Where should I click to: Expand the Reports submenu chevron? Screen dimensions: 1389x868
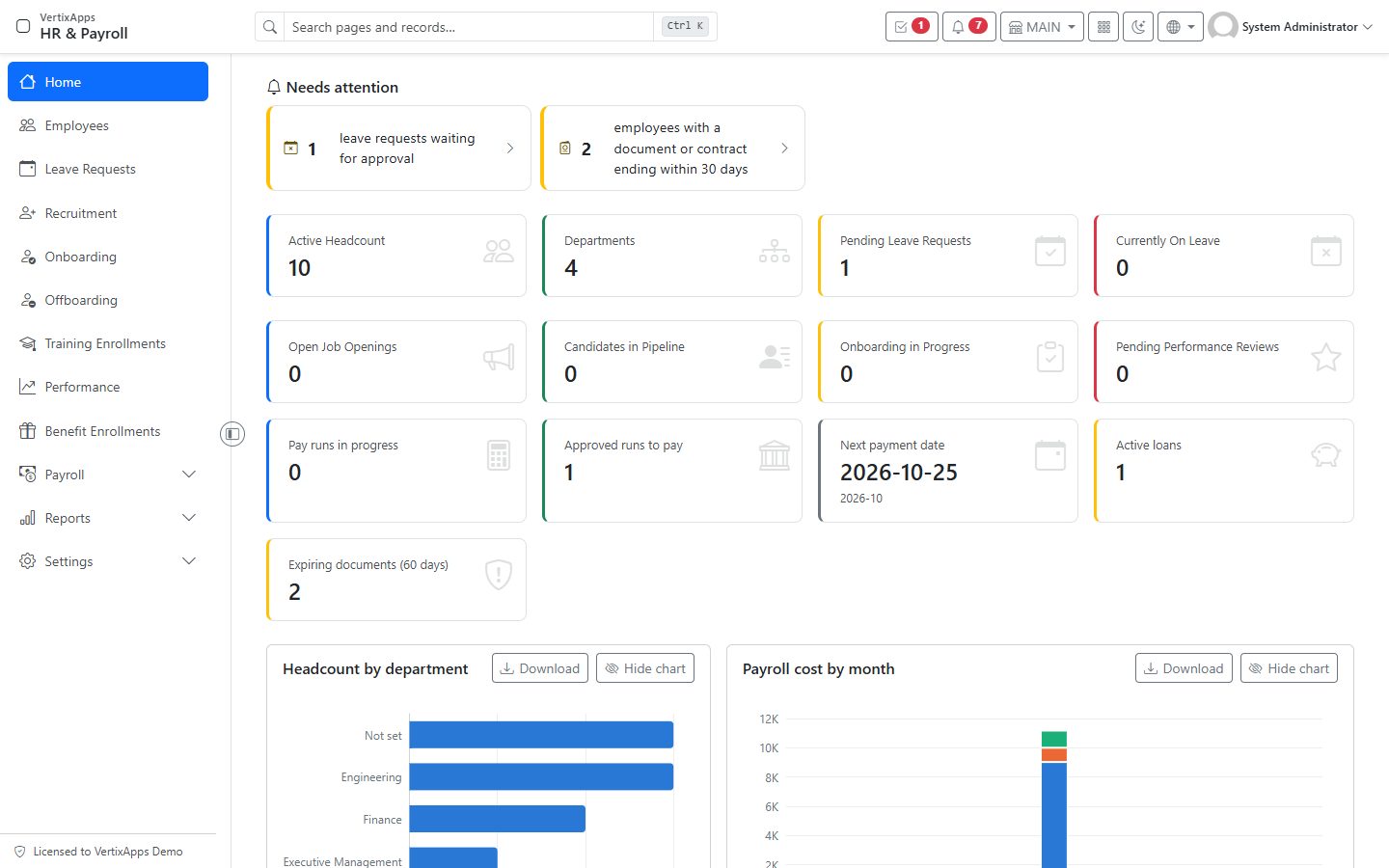189,518
